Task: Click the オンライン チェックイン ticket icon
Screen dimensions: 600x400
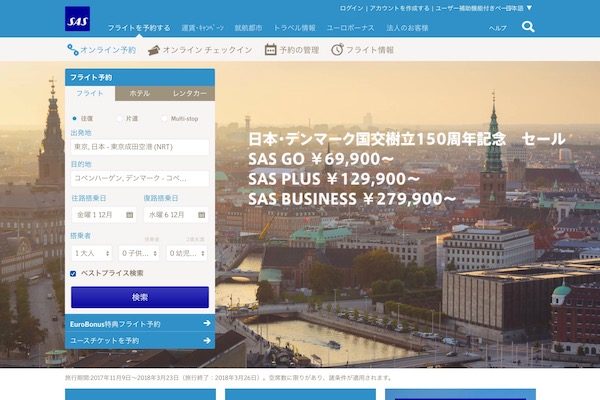Action: 153,50
